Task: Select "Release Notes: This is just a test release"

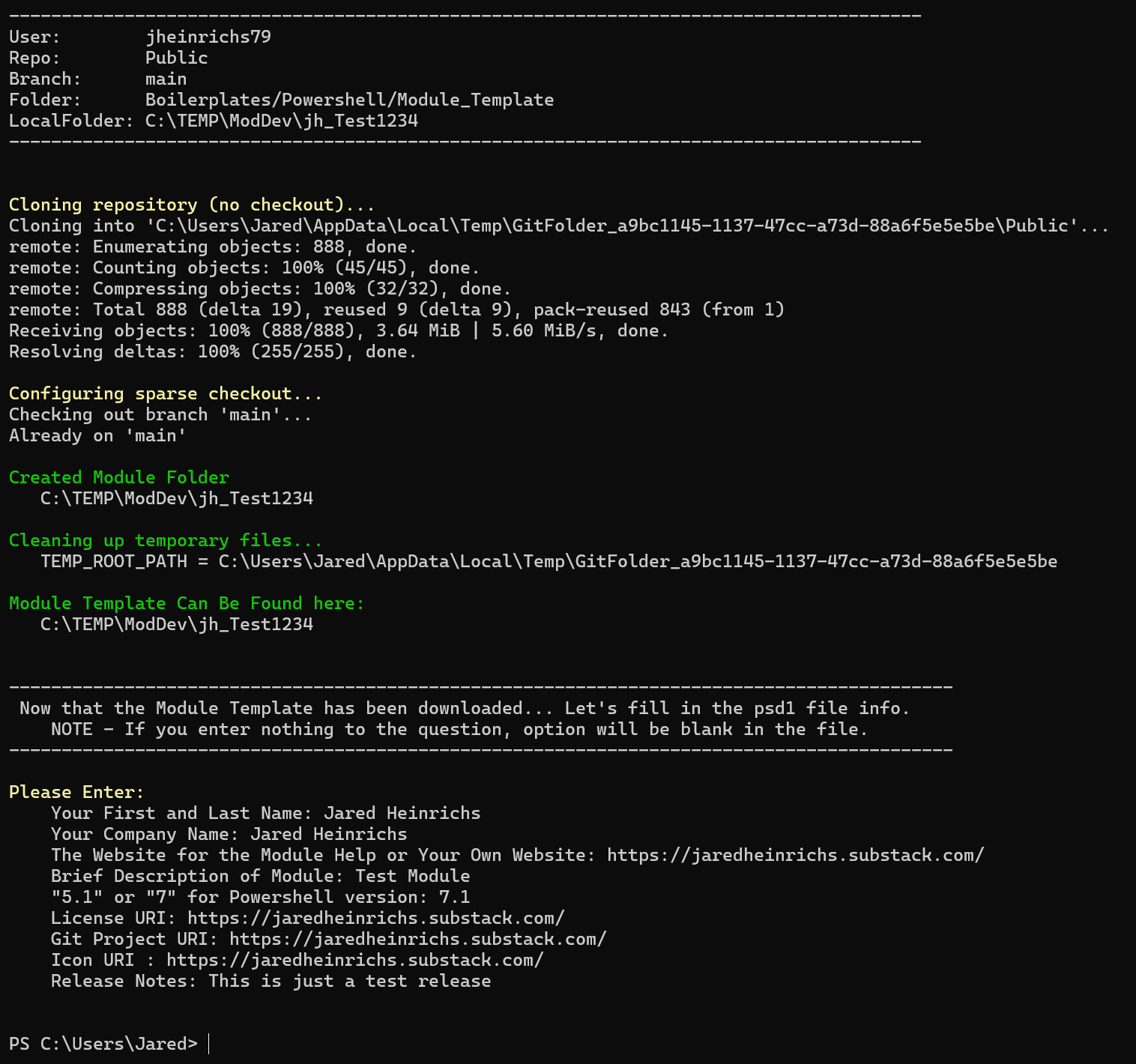Action: pyautogui.click(x=271, y=981)
